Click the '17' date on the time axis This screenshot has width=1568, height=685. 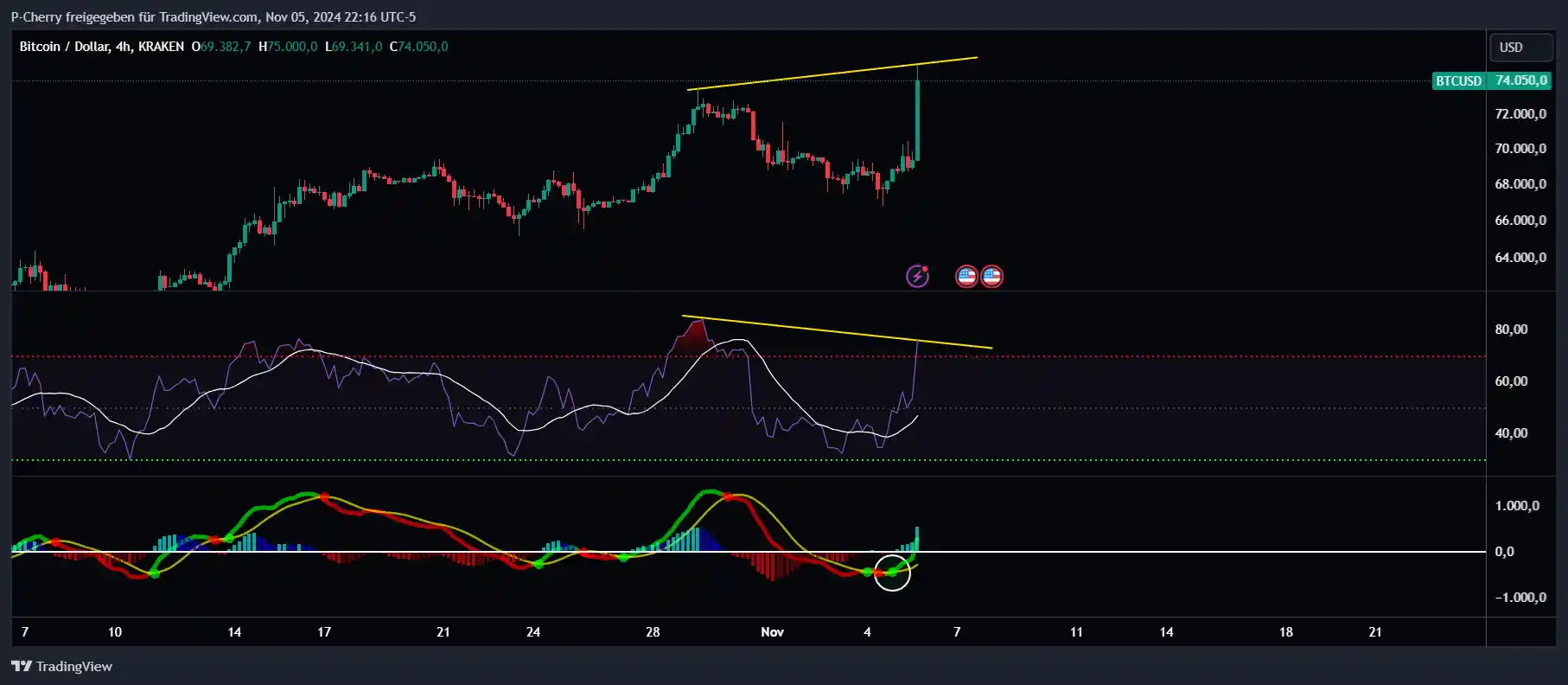324,632
